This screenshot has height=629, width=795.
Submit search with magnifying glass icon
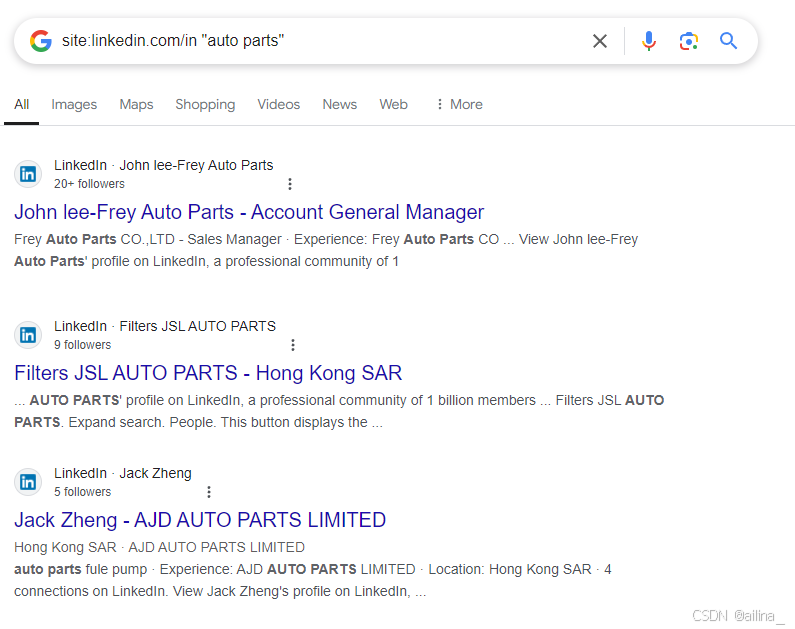click(x=729, y=41)
